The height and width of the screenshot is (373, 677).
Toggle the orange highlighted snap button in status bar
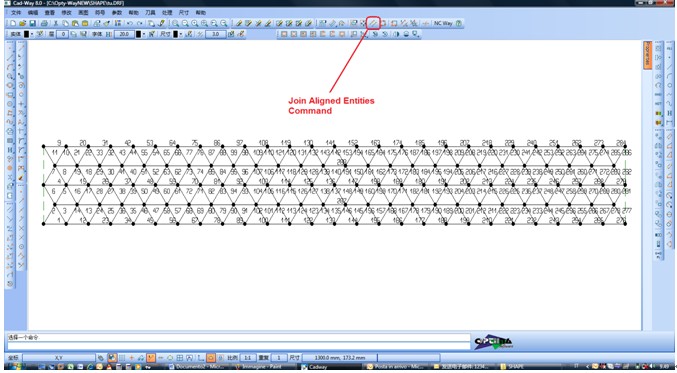(151, 358)
